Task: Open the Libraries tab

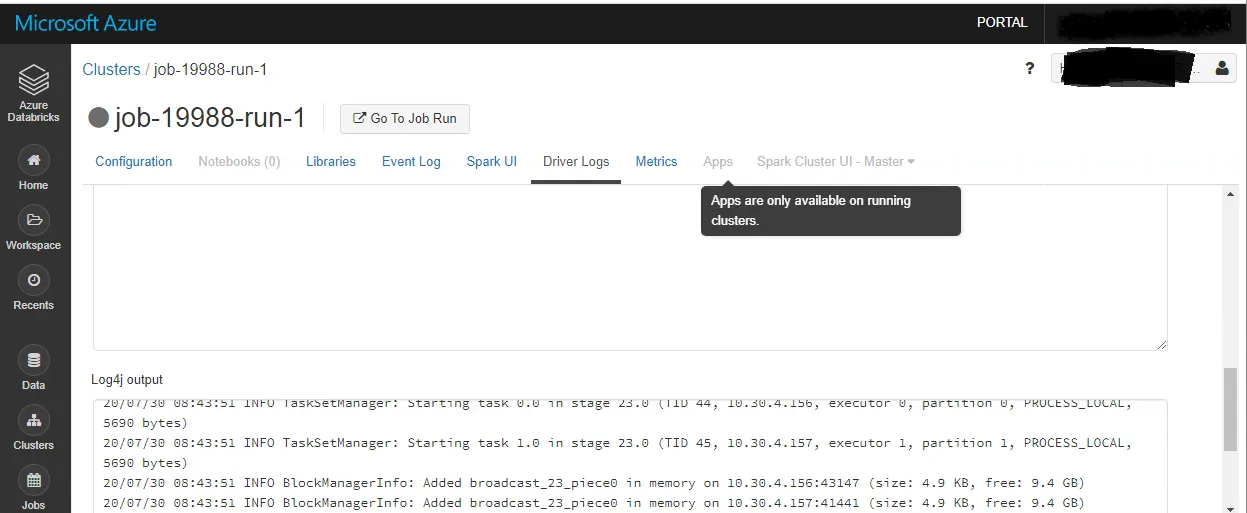Action: [331, 161]
